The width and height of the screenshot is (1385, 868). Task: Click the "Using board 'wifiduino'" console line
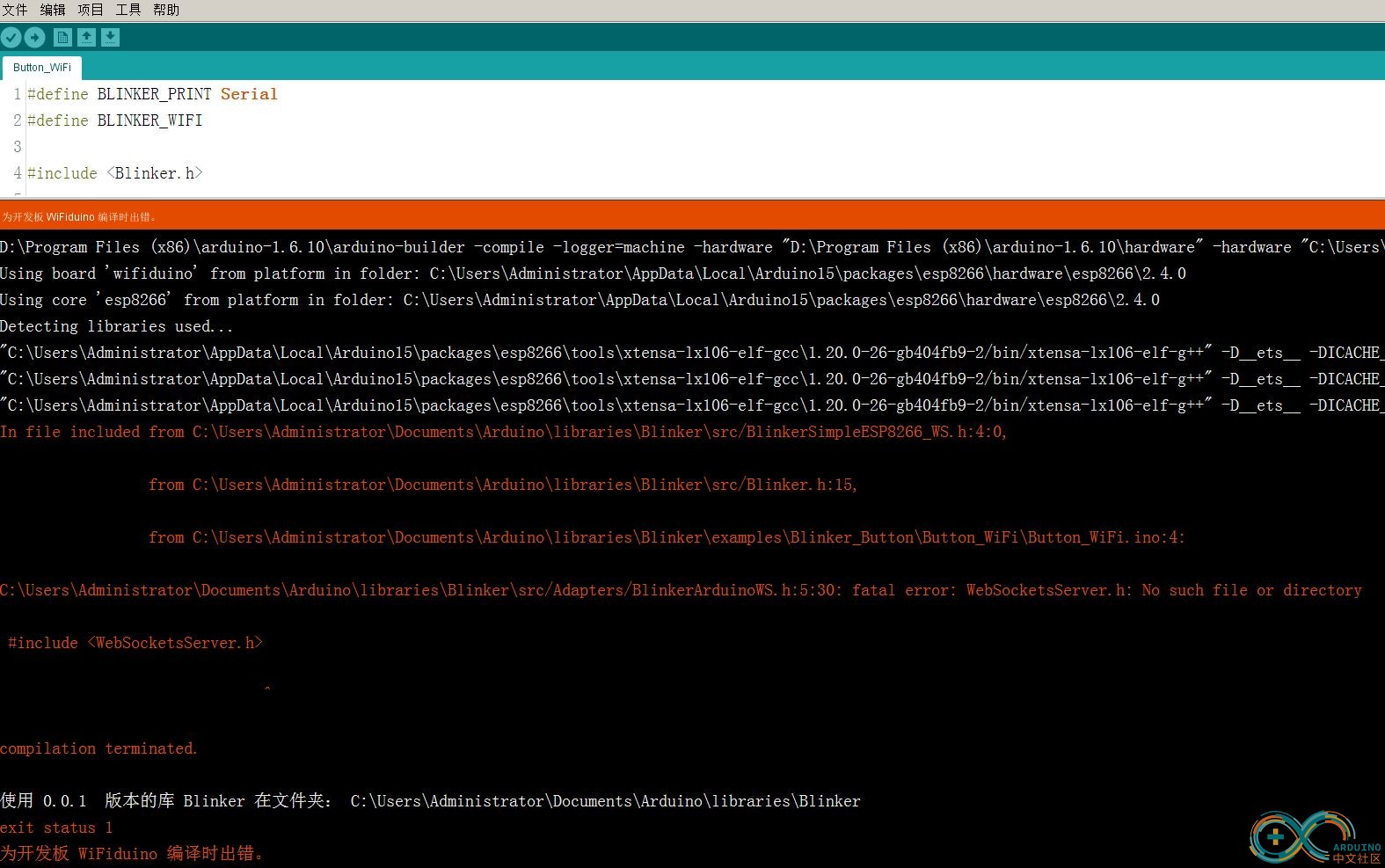[593, 274]
